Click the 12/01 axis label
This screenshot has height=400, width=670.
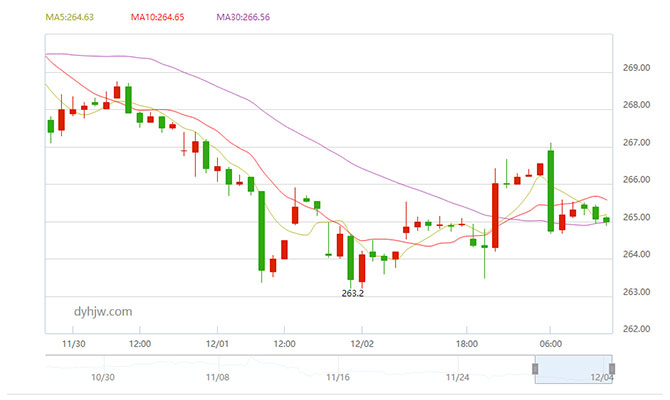click(x=217, y=344)
